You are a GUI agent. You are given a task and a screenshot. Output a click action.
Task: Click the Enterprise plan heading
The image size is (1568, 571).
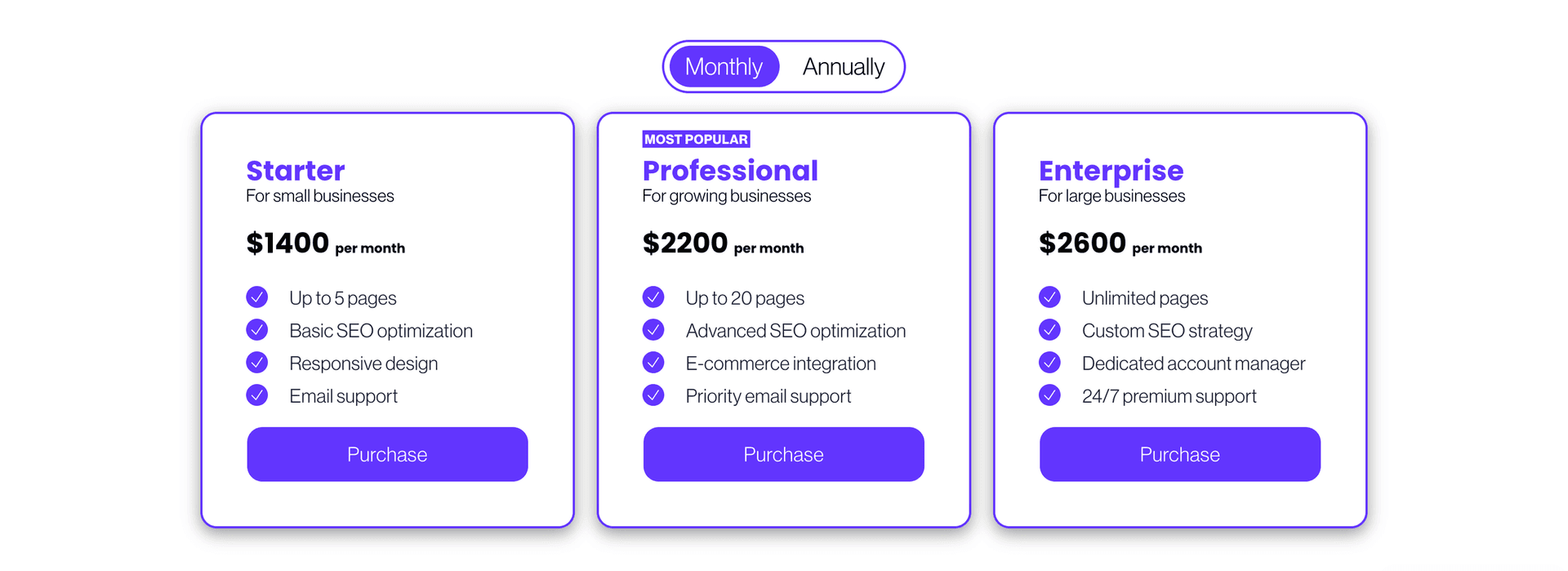(x=1111, y=171)
